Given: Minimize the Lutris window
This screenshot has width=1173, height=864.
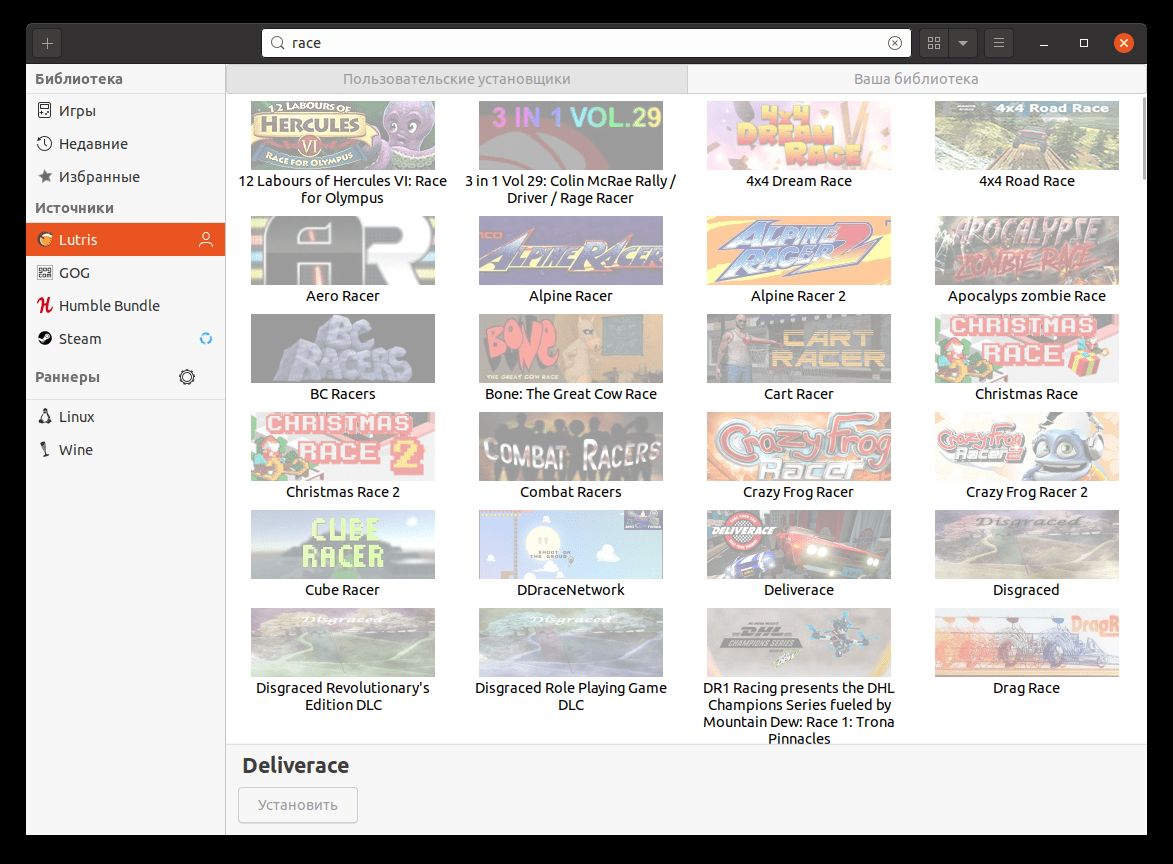Looking at the screenshot, I should (x=1044, y=43).
